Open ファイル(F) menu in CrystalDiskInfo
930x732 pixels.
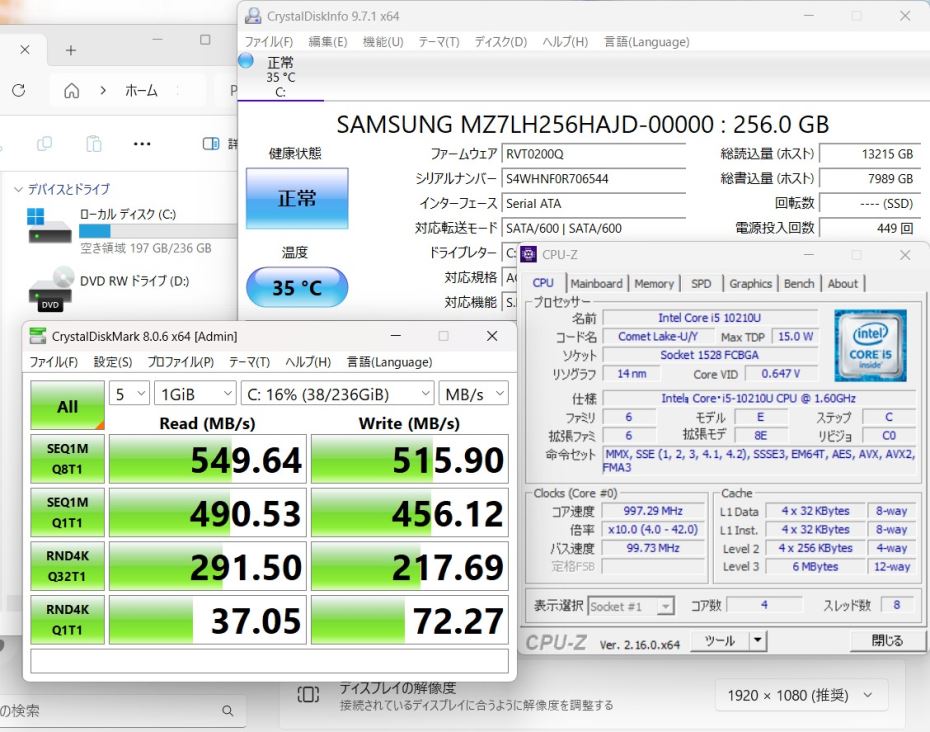[x=269, y=42]
